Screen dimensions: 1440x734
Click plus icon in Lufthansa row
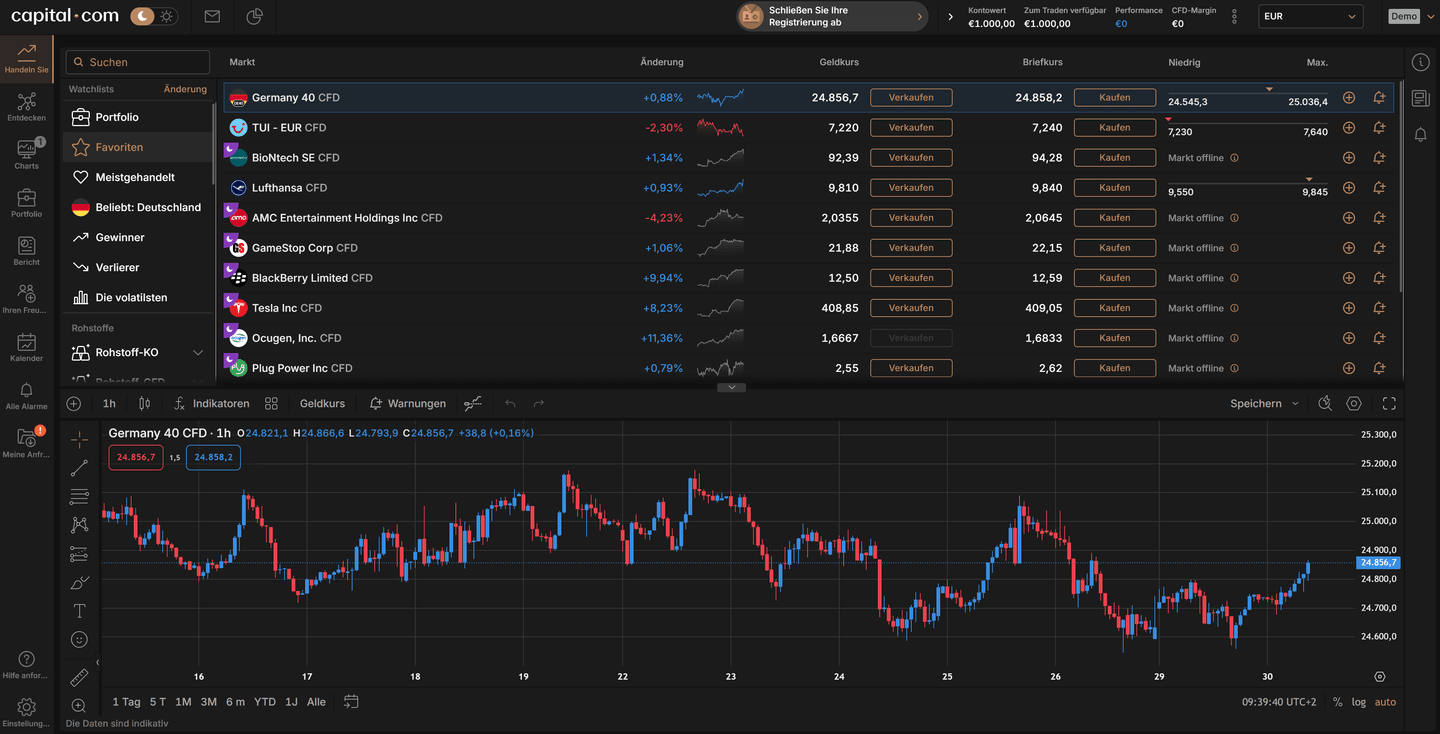1349,188
